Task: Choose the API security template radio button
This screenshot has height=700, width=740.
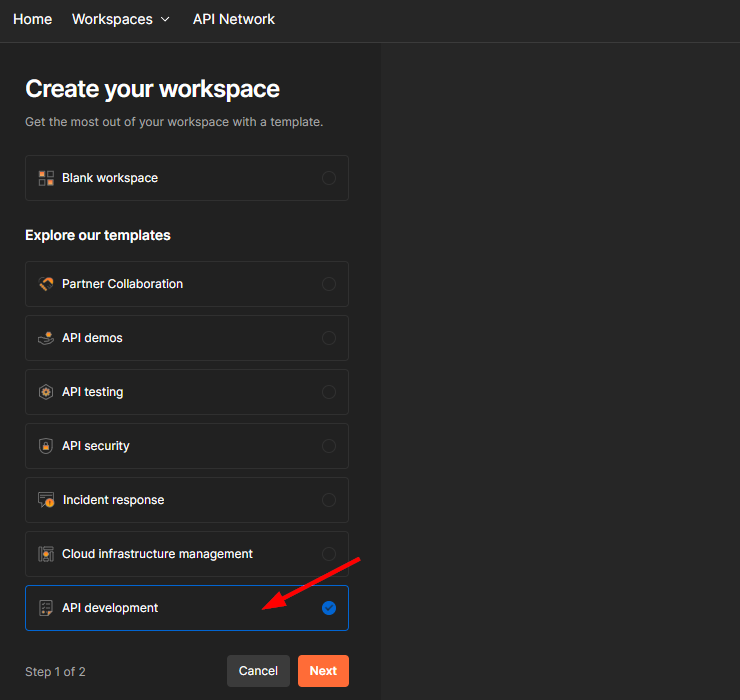Action: (x=329, y=446)
